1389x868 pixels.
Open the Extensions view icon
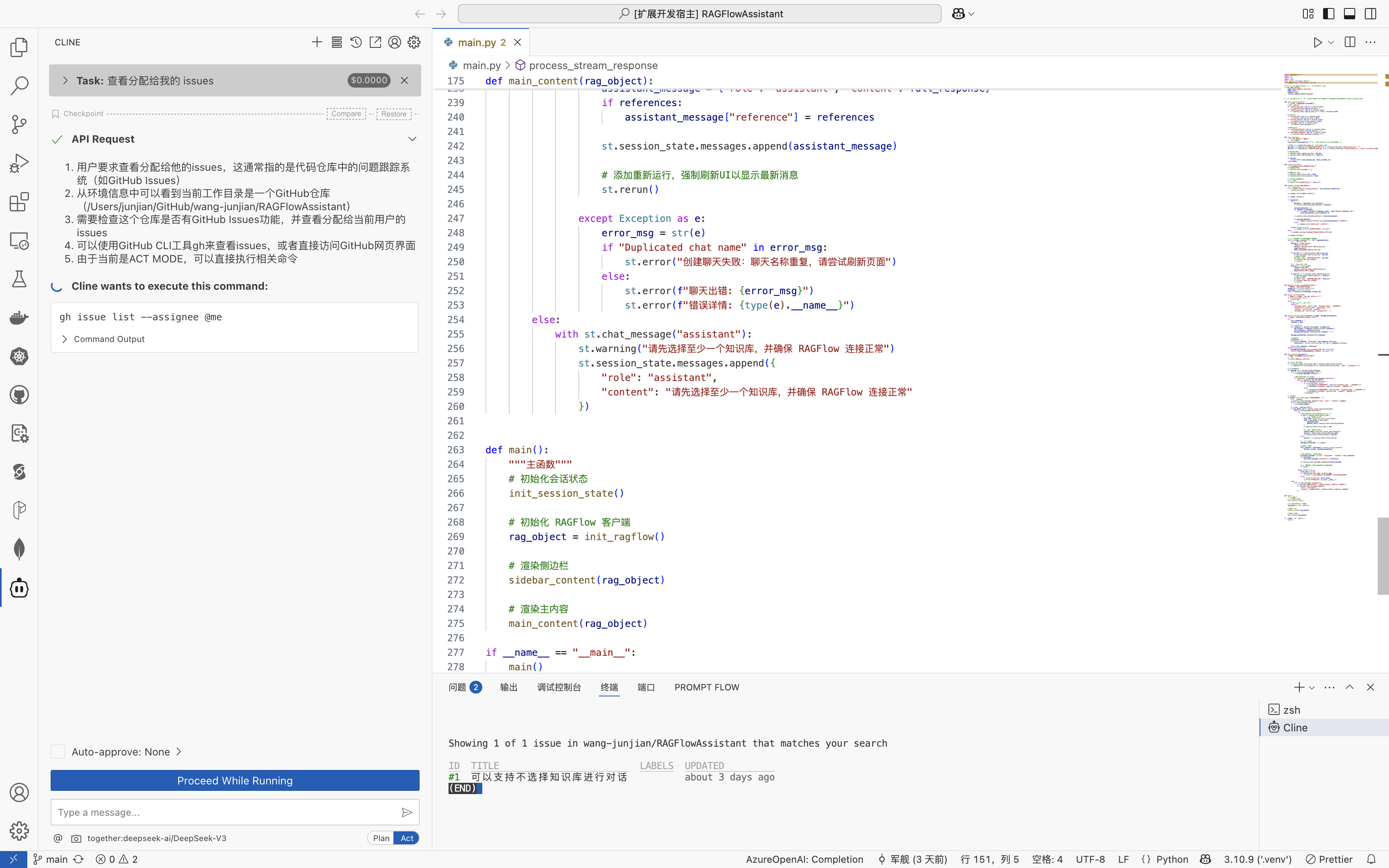pos(19,201)
